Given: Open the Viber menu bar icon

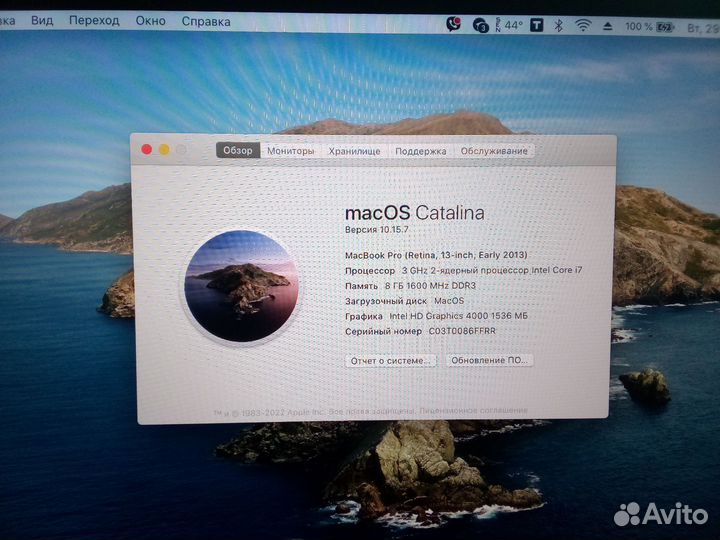Looking at the screenshot, I should pyautogui.click(x=454, y=24).
